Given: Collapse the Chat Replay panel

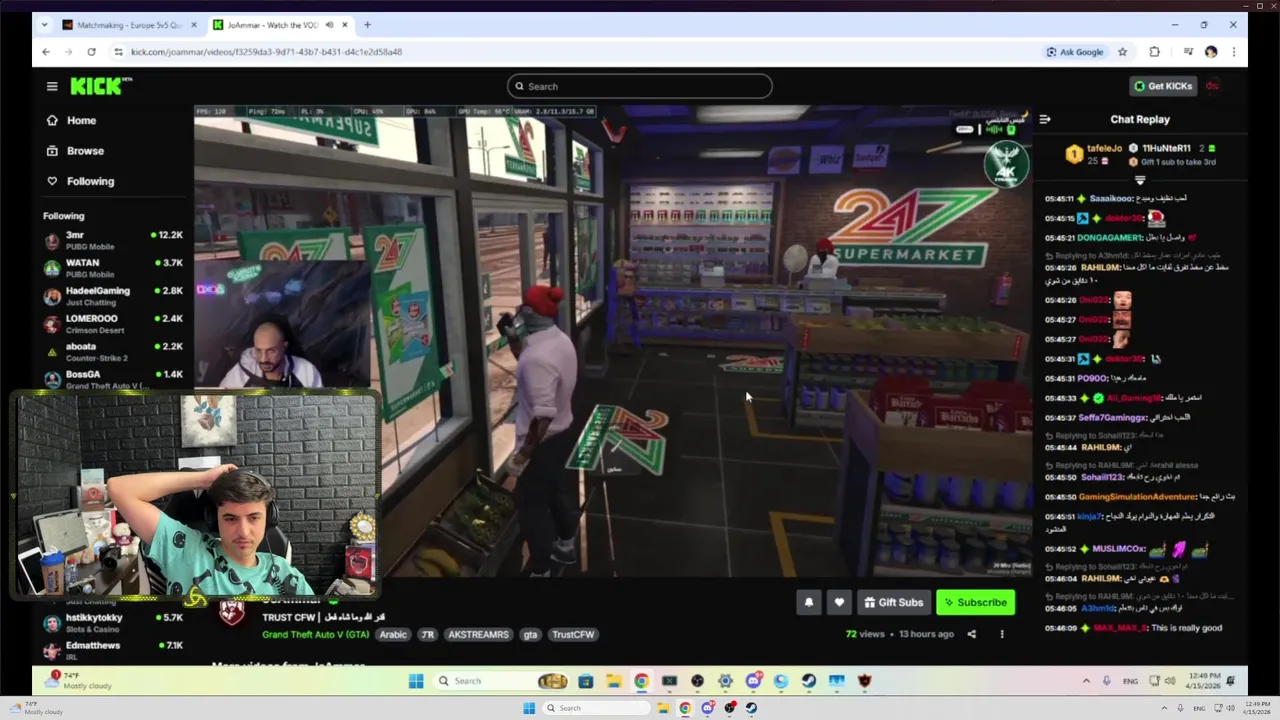Looking at the screenshot, I should (x=1044, y=119).
